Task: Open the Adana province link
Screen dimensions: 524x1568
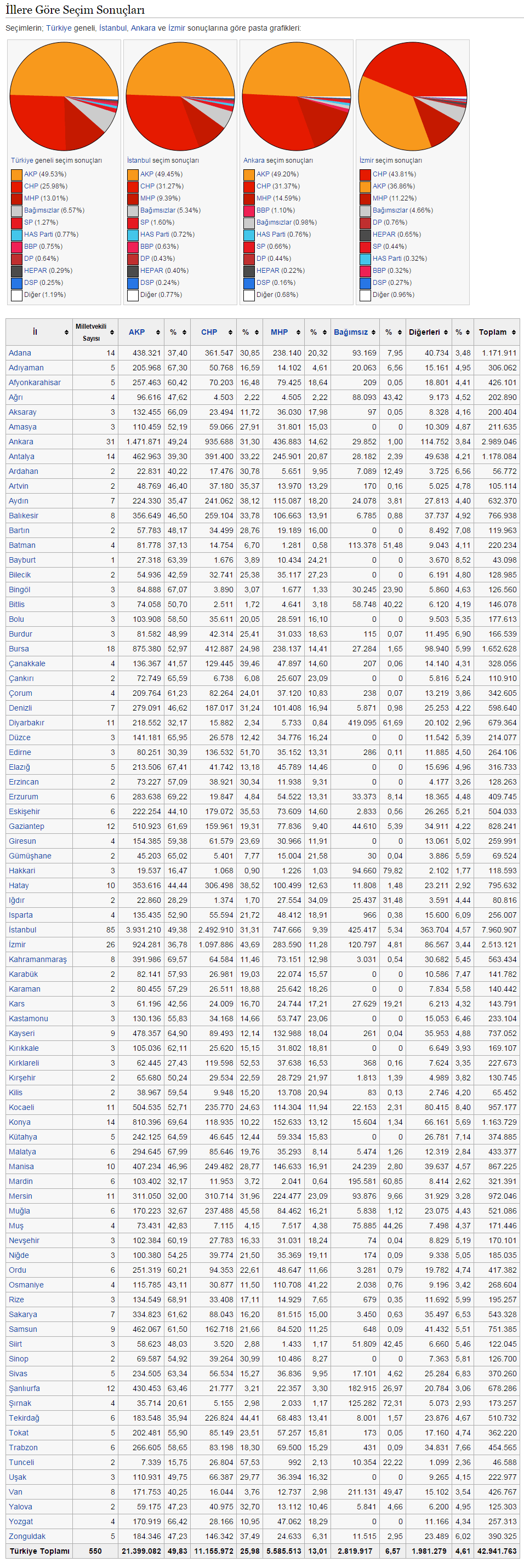Action: click(20, 353)
